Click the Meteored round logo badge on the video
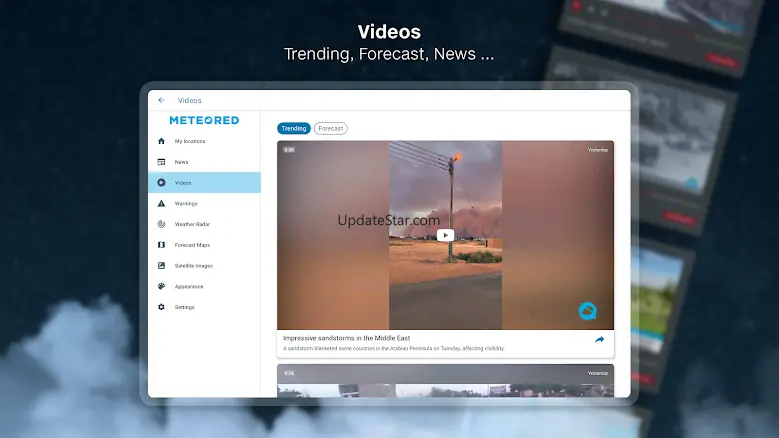This screenshot has width=779, height=438. [587, 311]
